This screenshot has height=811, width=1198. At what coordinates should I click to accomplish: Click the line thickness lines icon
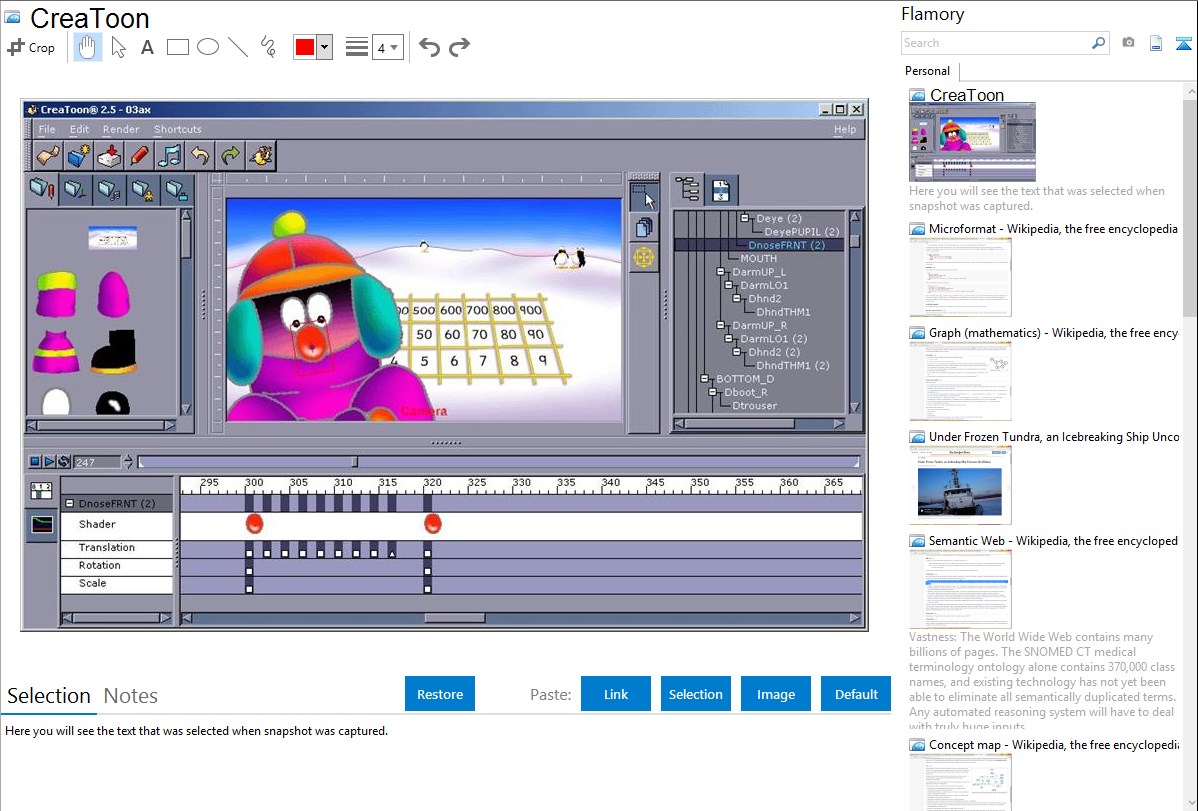[x=357, y=47]
